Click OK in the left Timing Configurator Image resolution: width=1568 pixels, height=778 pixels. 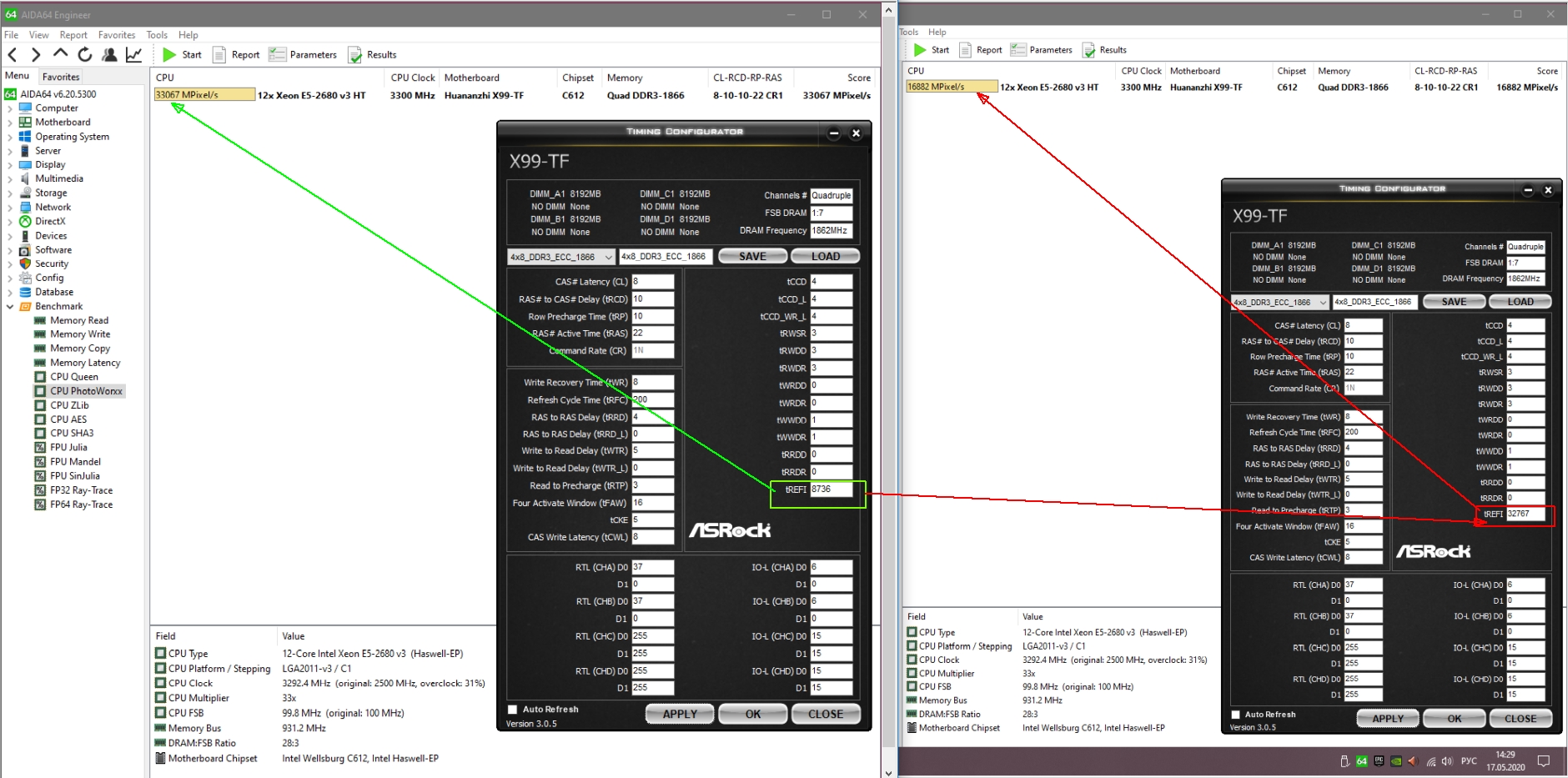(x=753, y=715)
